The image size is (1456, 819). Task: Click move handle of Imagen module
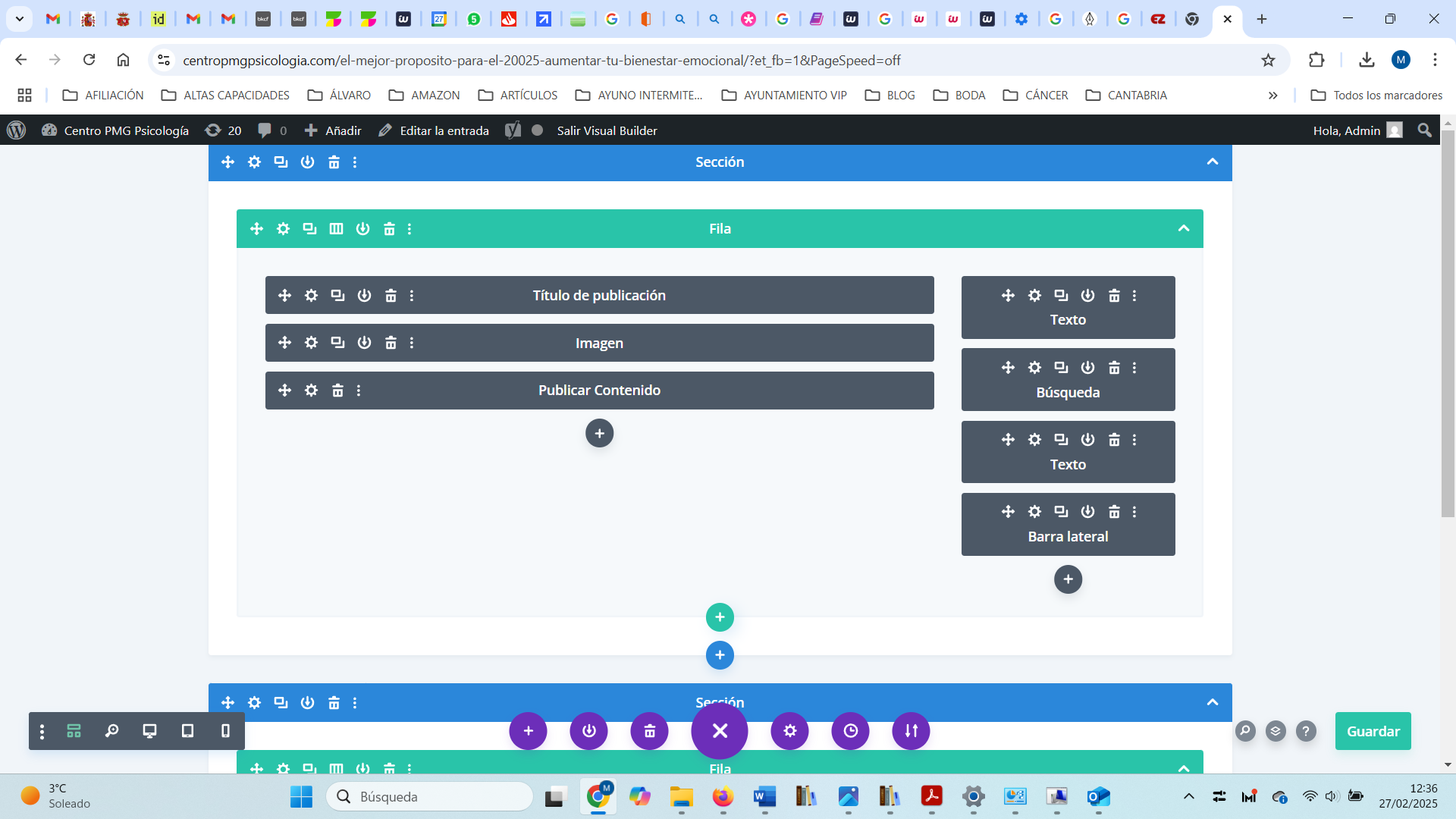(284, 343)
